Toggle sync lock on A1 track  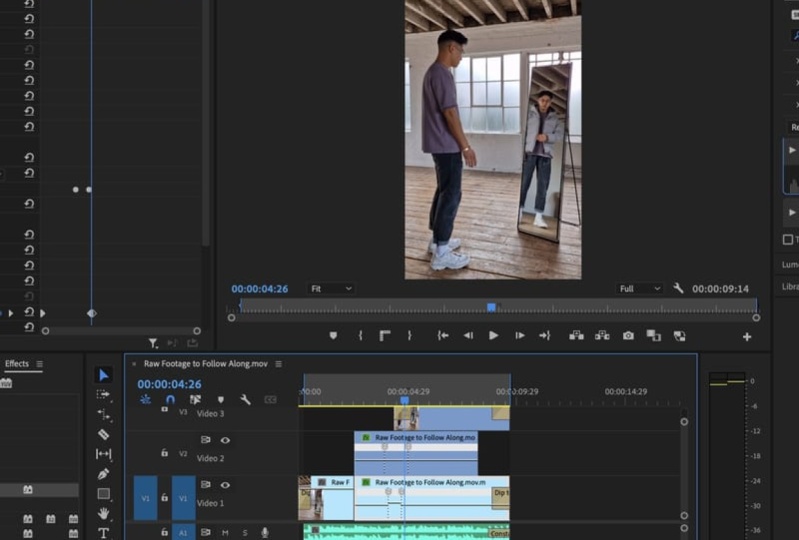pyautogui.click(x=205, y=532)
